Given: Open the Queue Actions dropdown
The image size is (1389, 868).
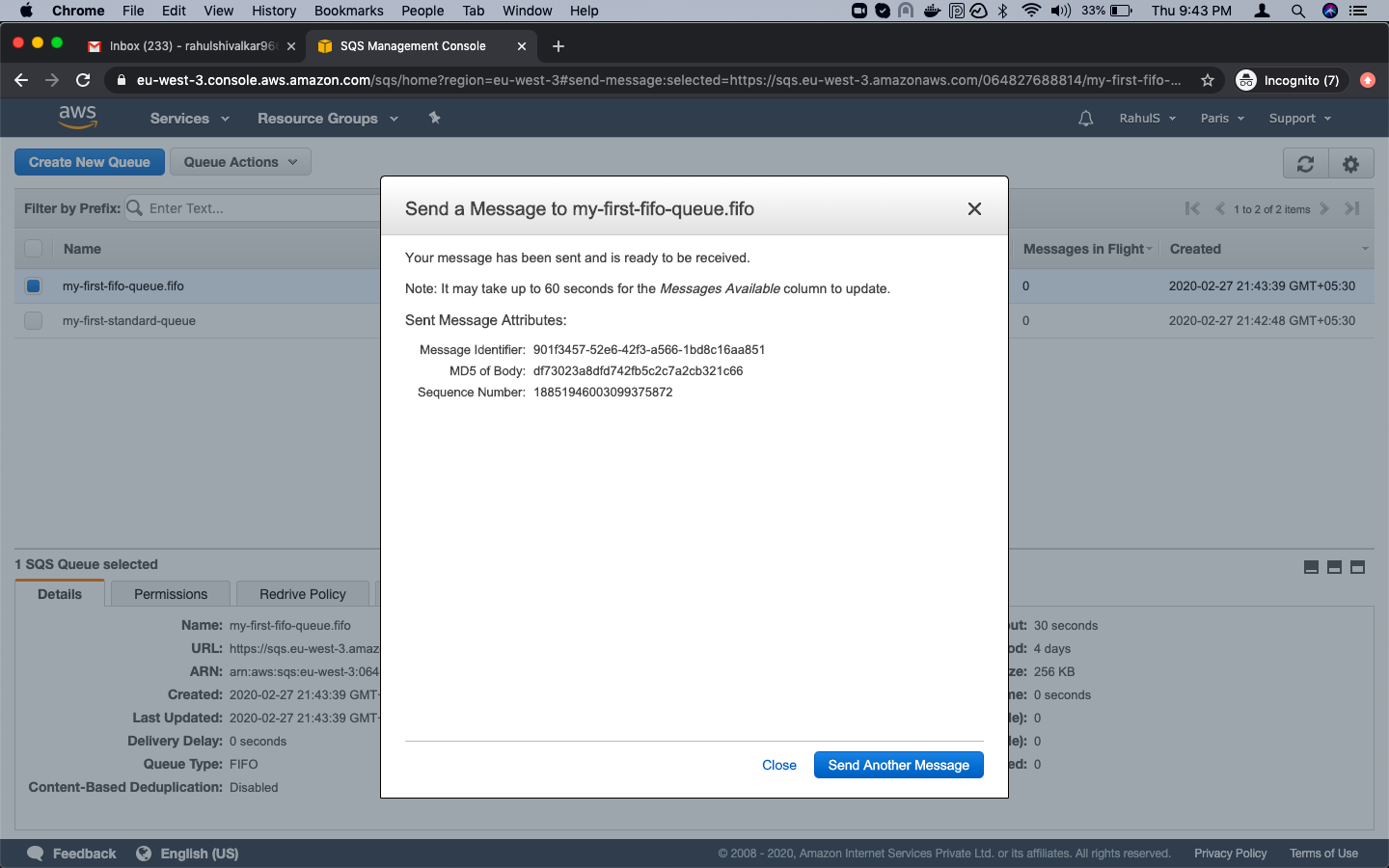Looking at the screenshot, I should (239, 161).
